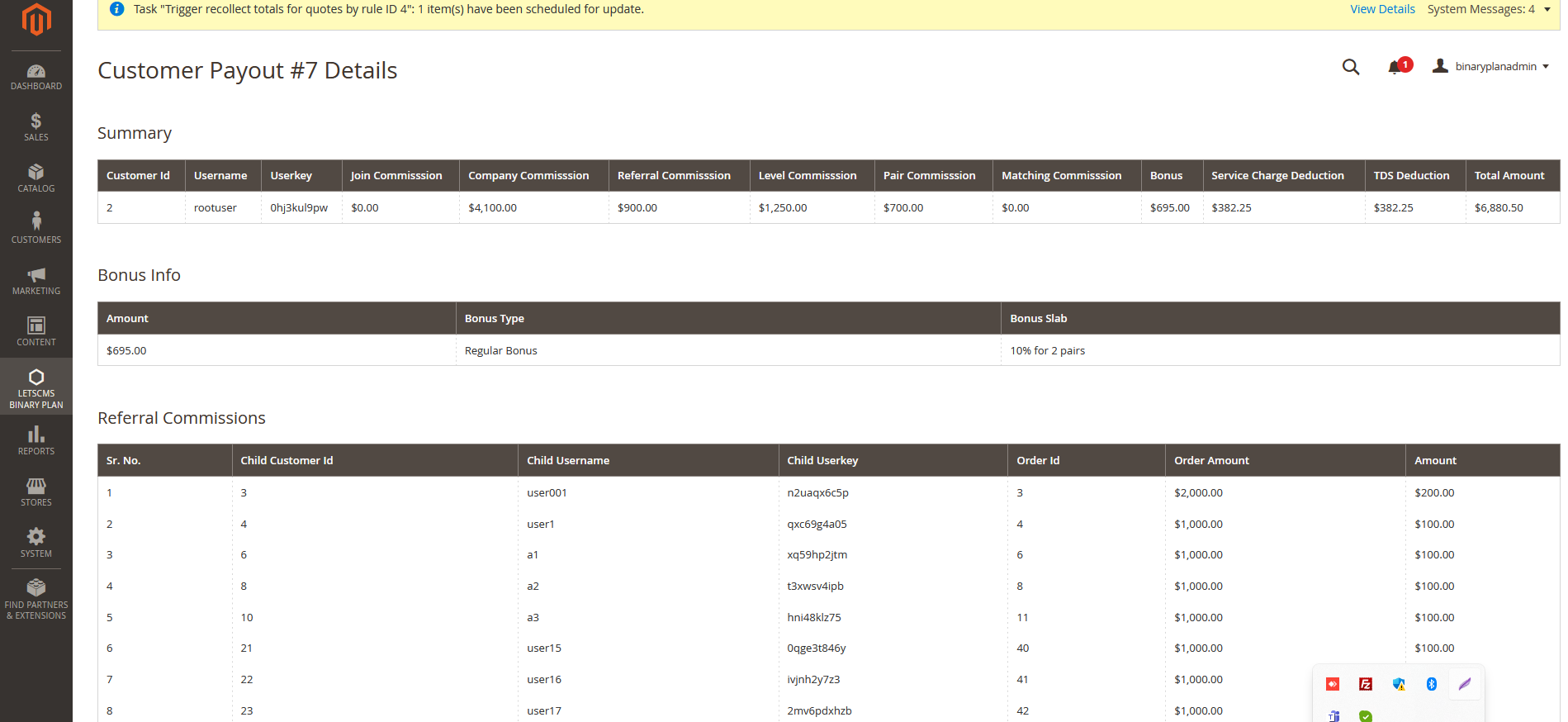Go to Customers in sidebar
1568x722 pixels.
36,228
